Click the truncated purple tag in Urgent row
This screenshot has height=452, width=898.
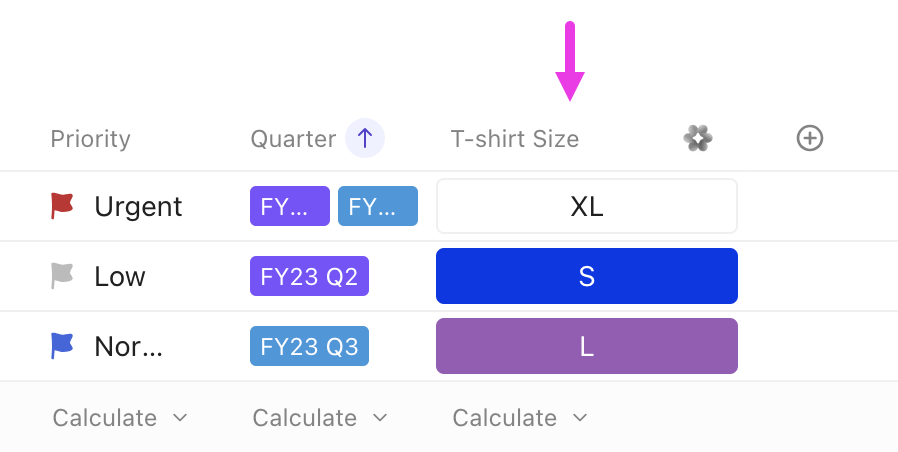pos(289,206)
